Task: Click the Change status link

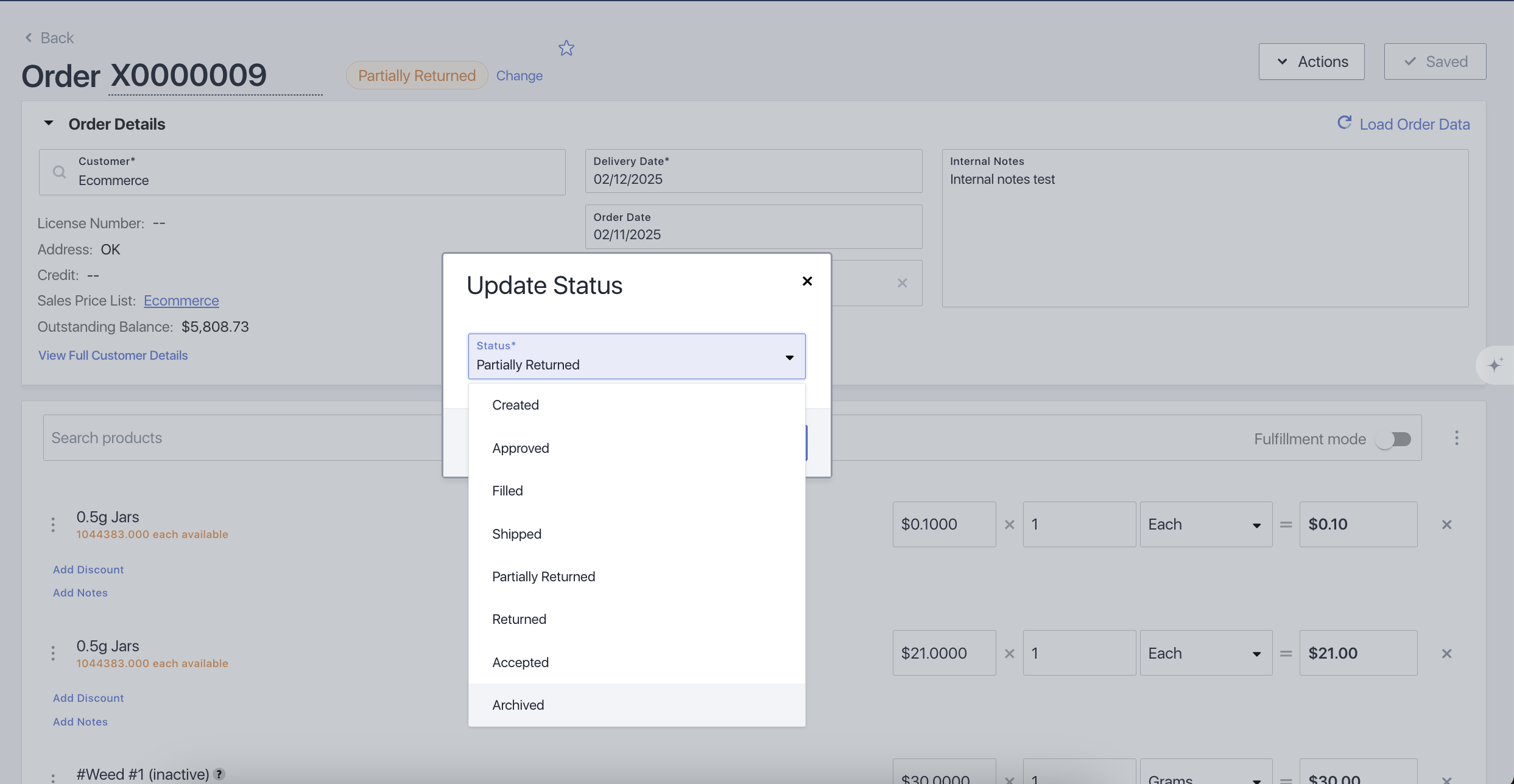Action: 519,75
